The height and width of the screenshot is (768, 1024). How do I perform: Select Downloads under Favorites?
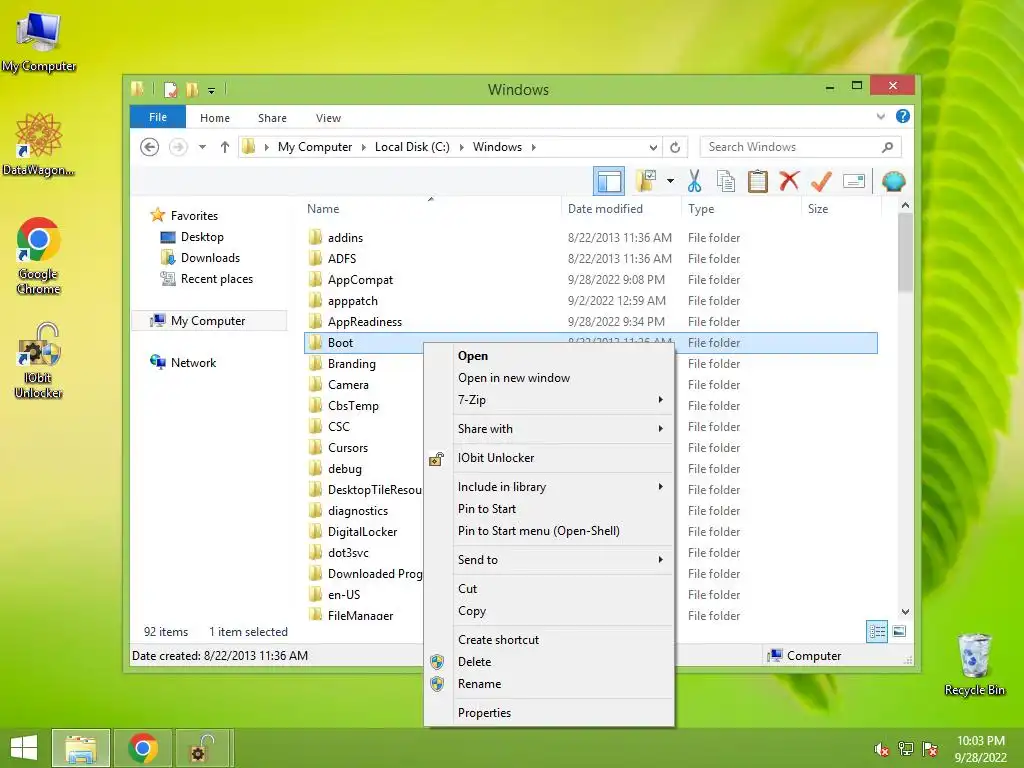pyautogui.click(x=210, y=258)
